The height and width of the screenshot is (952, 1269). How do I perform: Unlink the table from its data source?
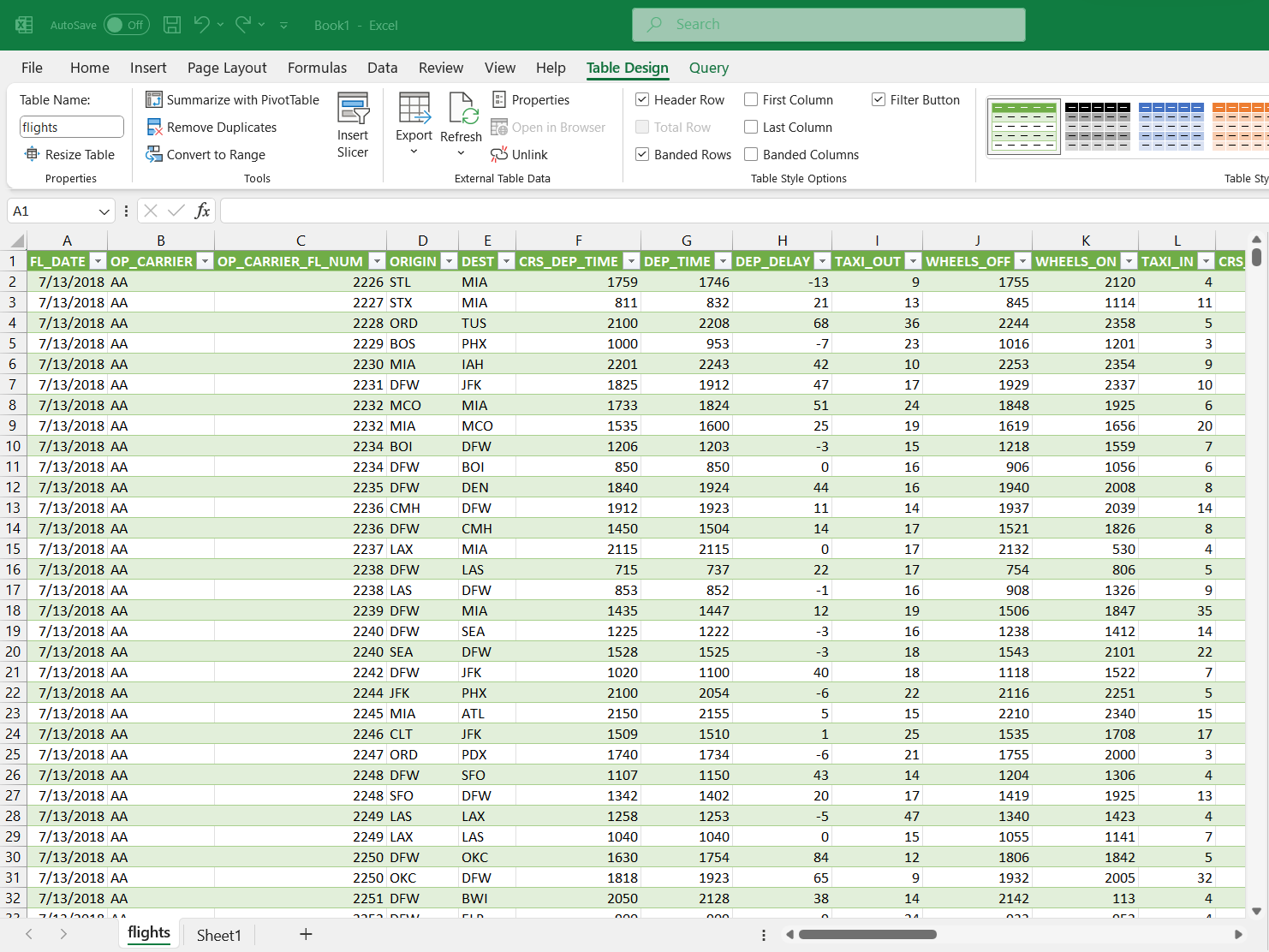(x=519, y=154)
